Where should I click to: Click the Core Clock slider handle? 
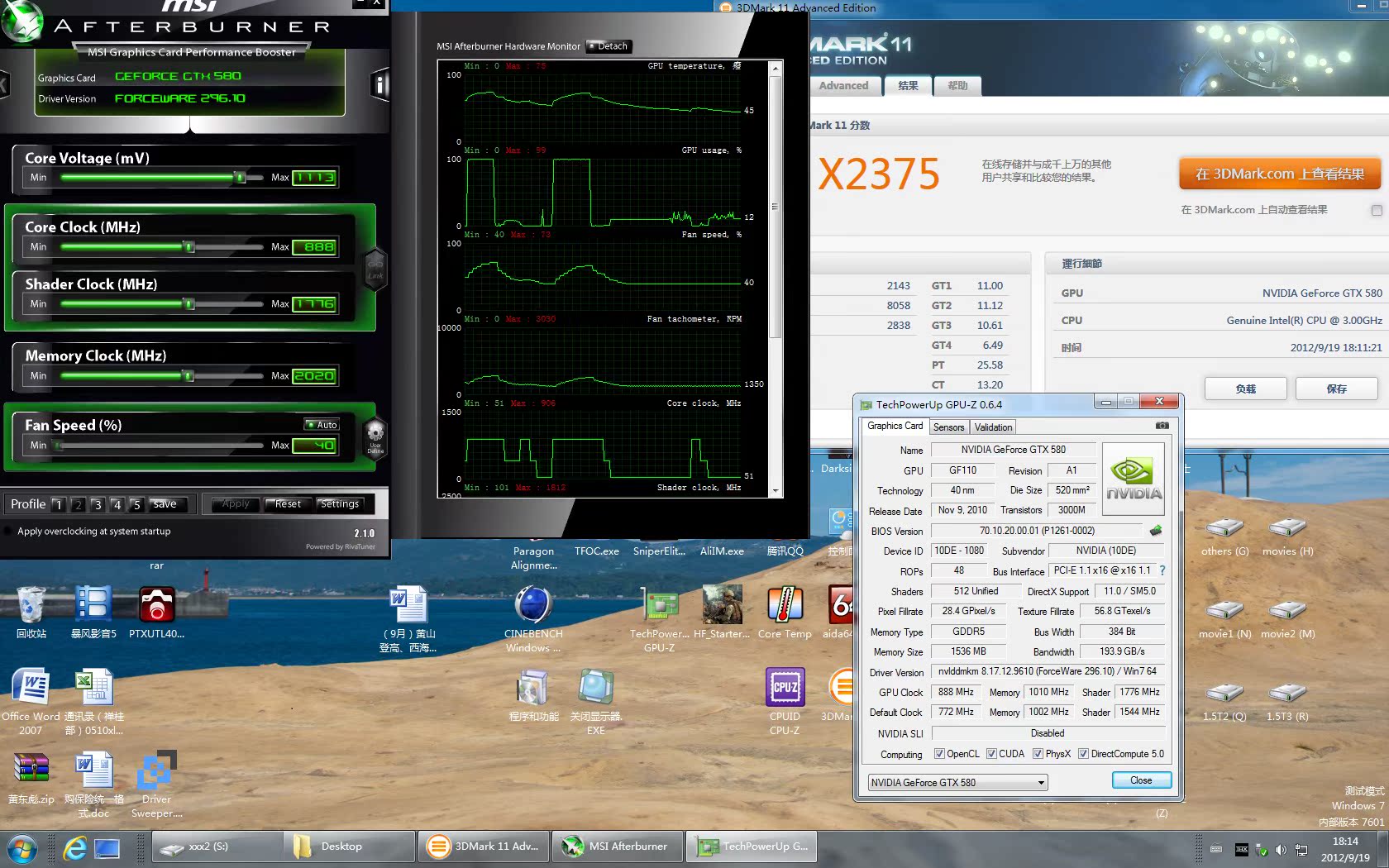pyautogui.click(x=189, y=246)
